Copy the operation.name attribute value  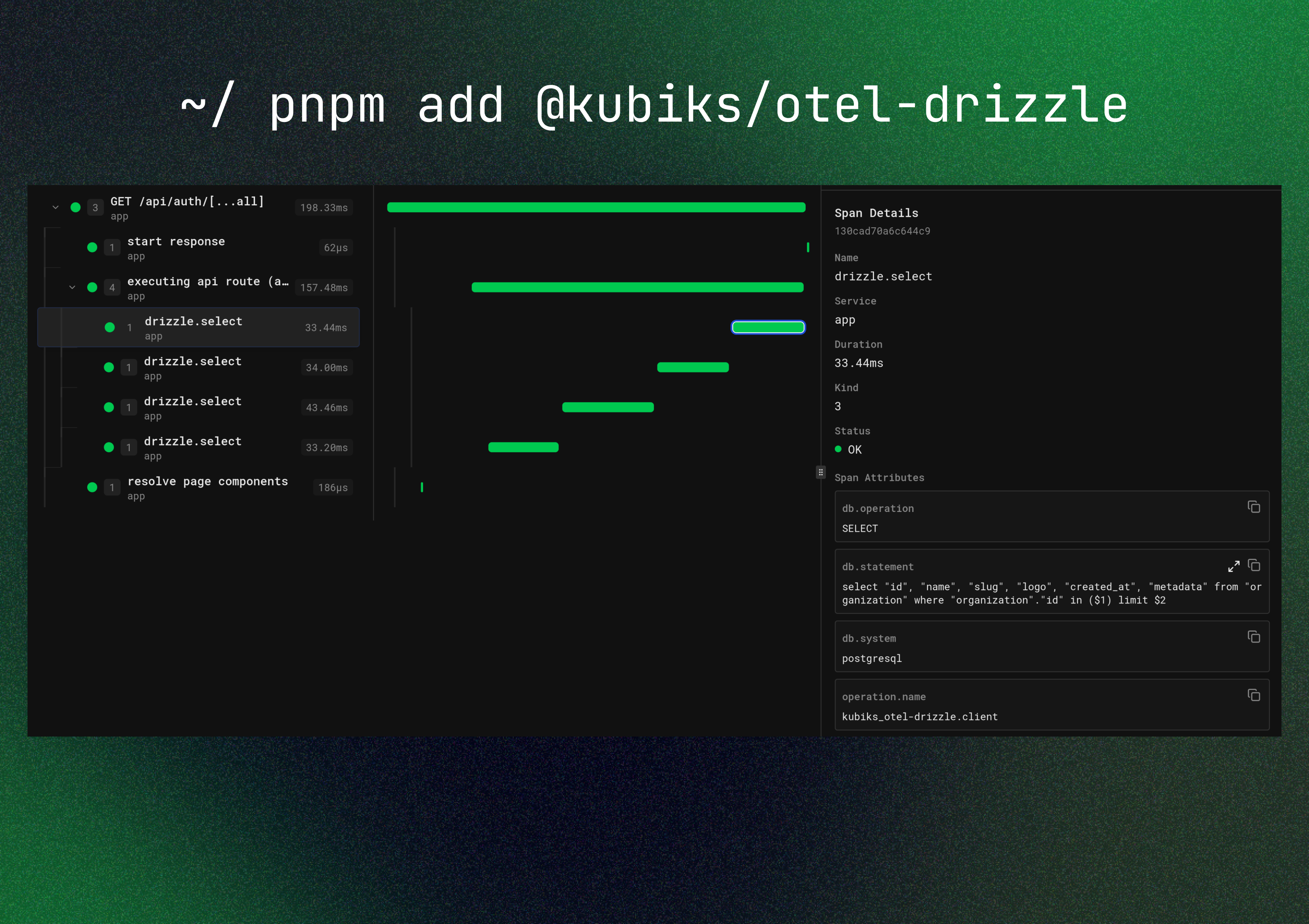(1254, 696)
